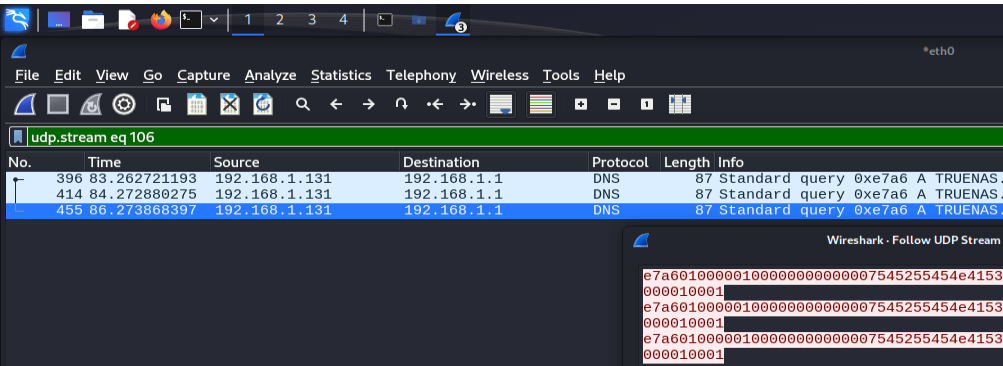Screen dimensions: 1003x366
Task: Open the terminal emulator launcher
Action: pos(191,20)
